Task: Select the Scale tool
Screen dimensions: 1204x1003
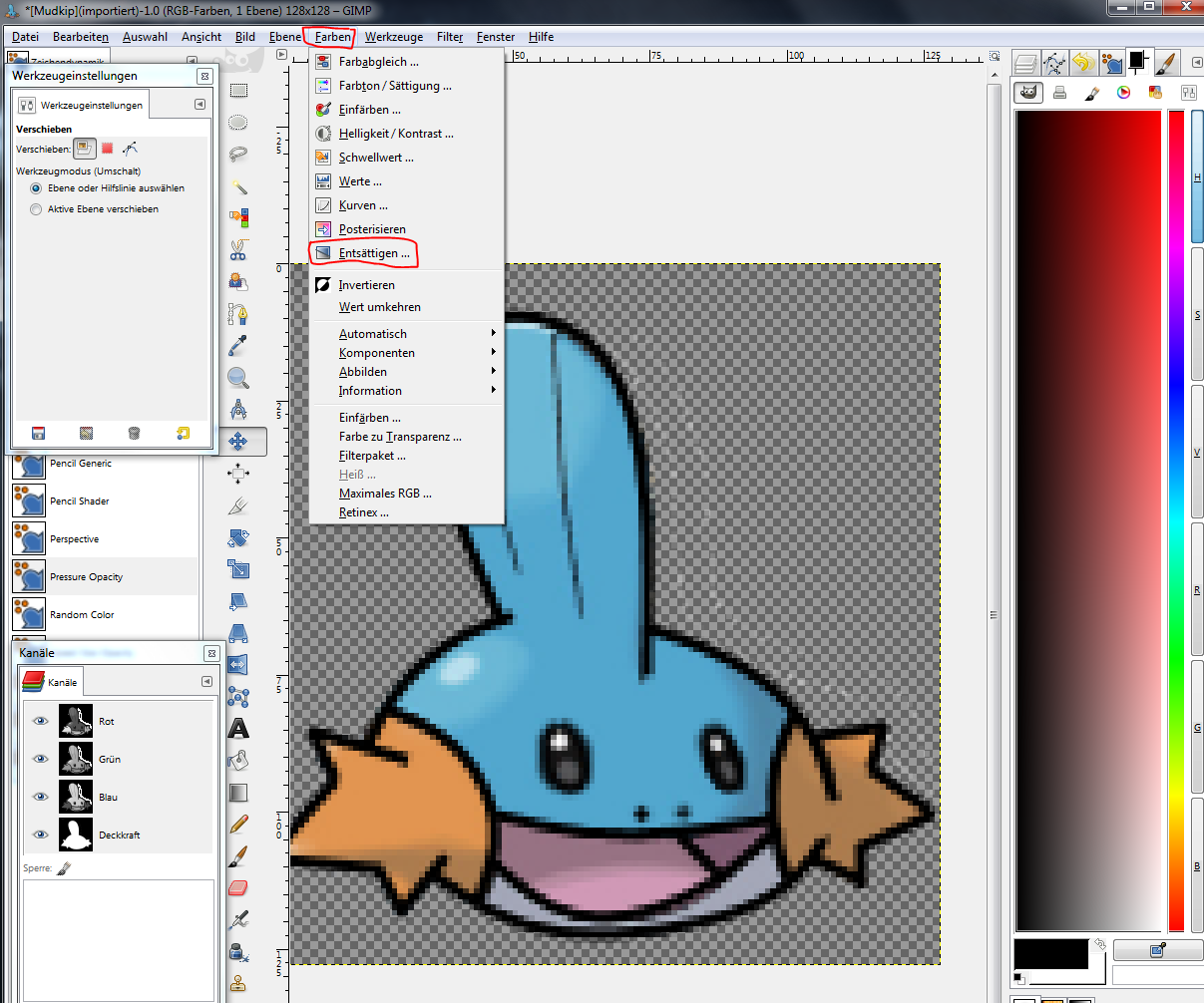Action: [238, 569]
